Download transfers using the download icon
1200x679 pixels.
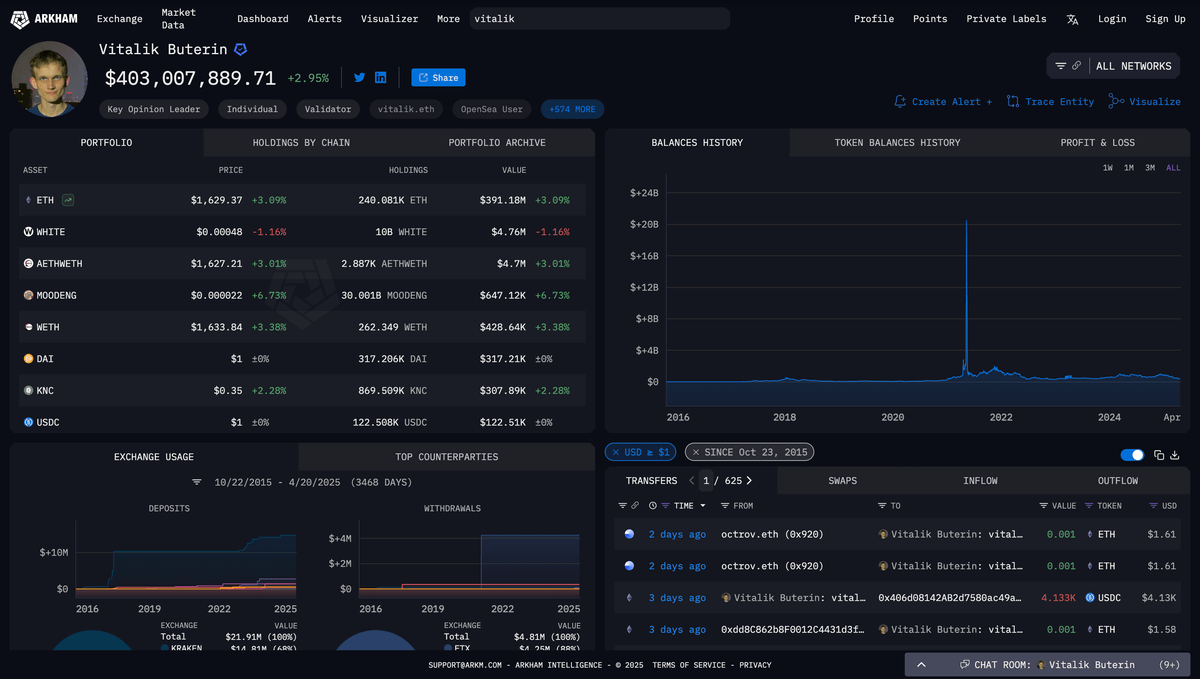click(1175, 455)
